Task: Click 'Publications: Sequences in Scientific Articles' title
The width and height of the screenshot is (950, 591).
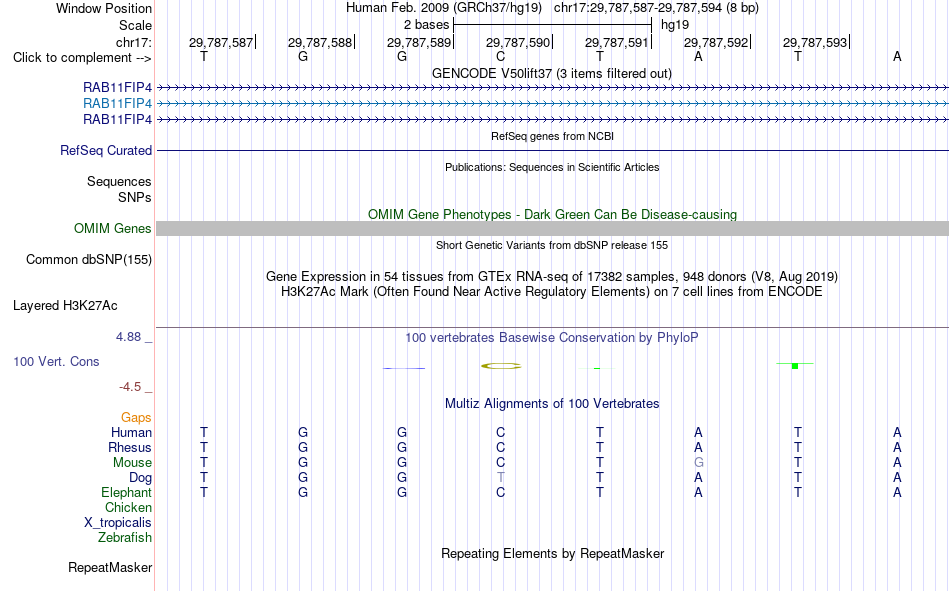Action: click(x=552, y=167)
